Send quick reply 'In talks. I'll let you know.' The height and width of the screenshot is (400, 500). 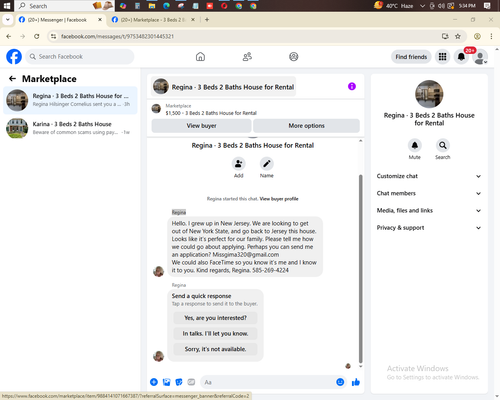pyautogui.click(x=215, y=333)
